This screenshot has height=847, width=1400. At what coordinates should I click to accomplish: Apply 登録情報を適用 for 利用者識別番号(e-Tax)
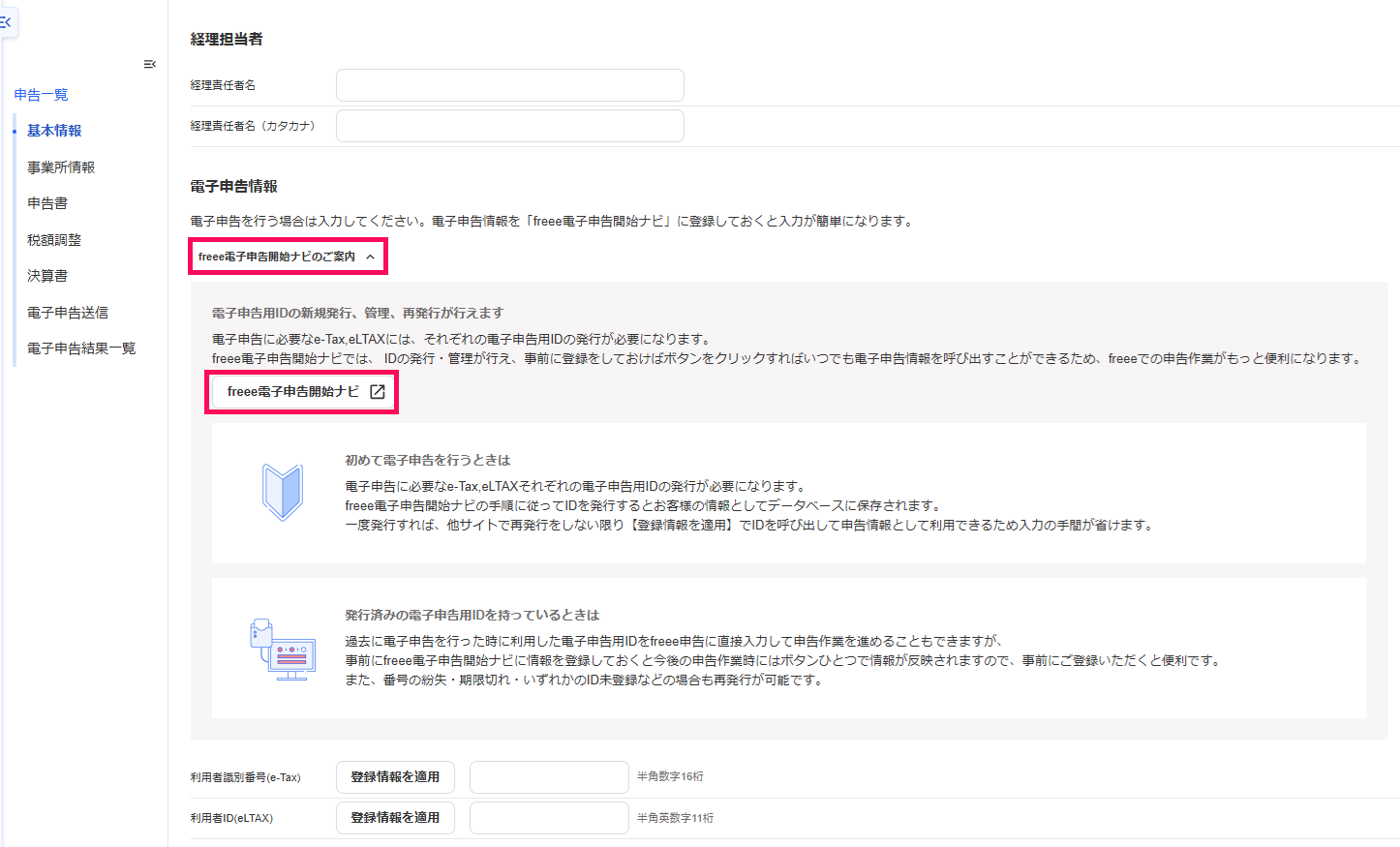click(x=395, y=777)
